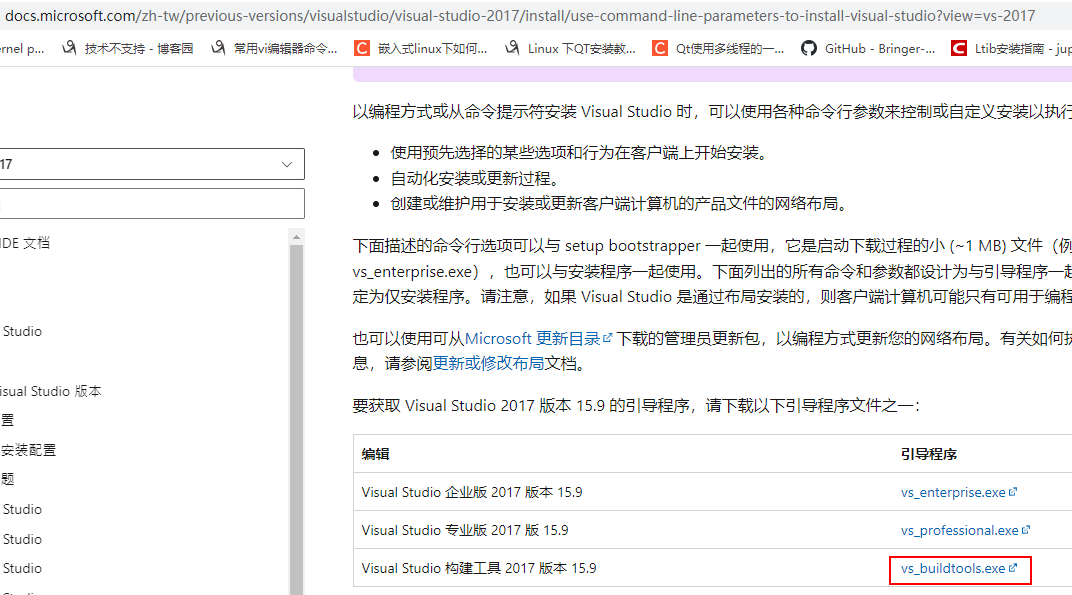1072x595 pixels.
Task: Open the 安装配置 sidebar item
Action: click(x=29, y=450)
